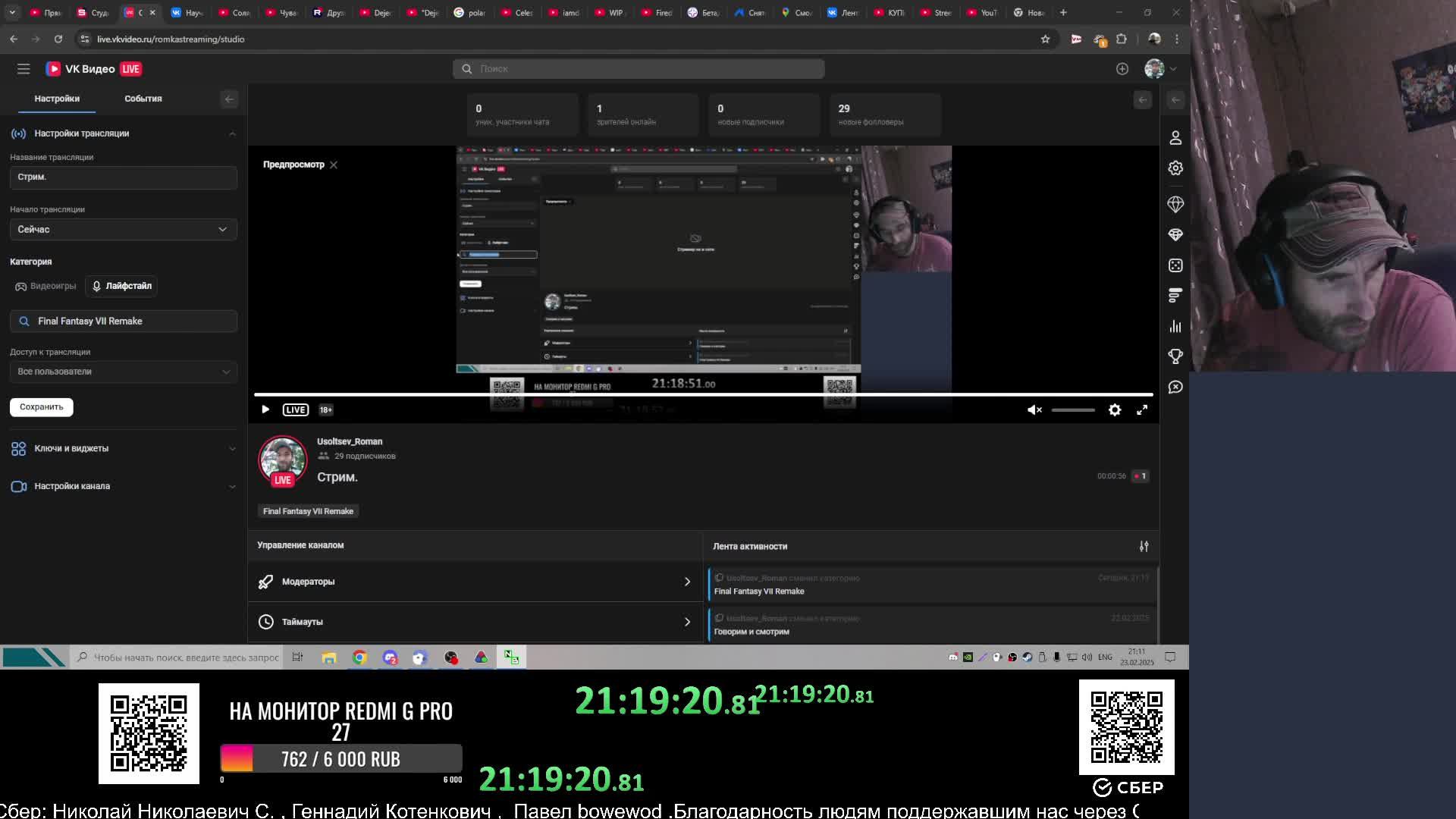Click the Название трансляции input field
Viewport: 1456px width, 819px height.
tap(123, 177)
